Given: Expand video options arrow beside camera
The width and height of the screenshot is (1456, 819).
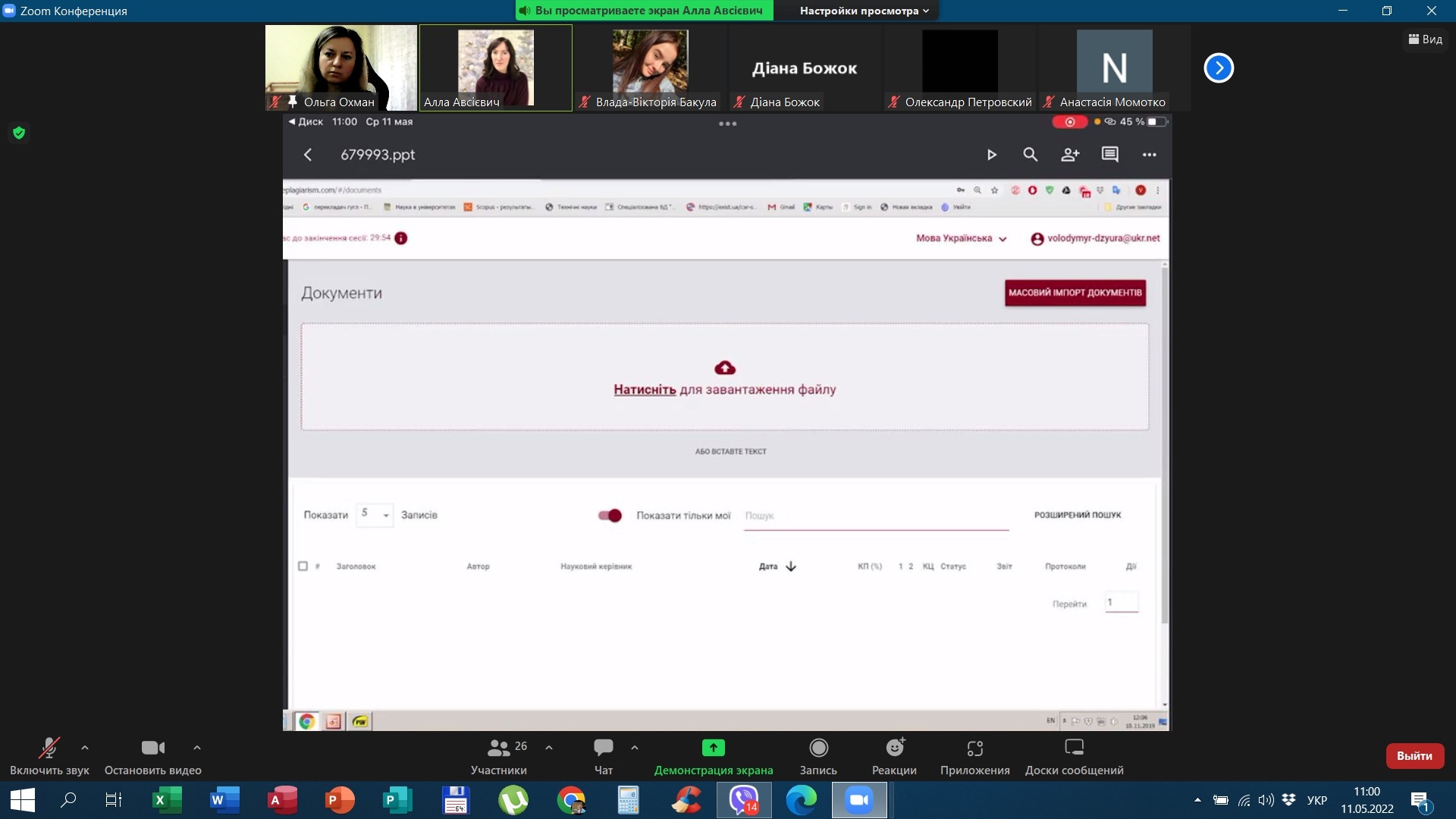Looking at the screenshot, I should [197, 748].
